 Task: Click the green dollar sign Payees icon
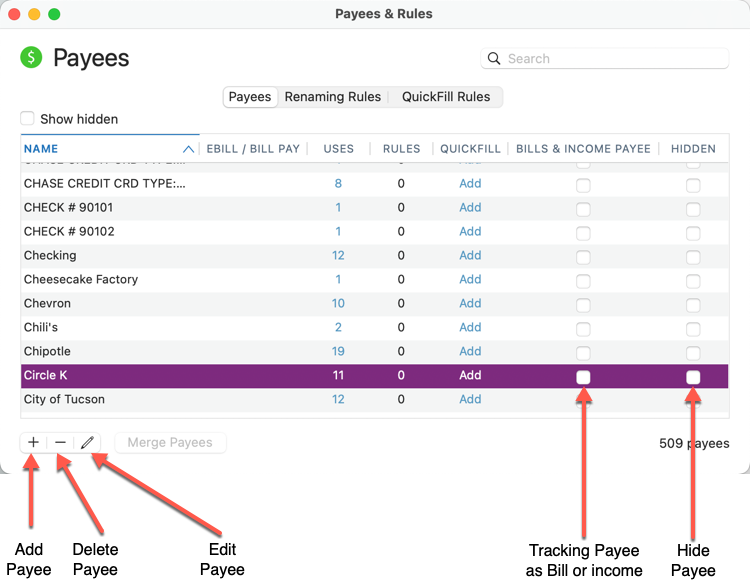[32, 58]
